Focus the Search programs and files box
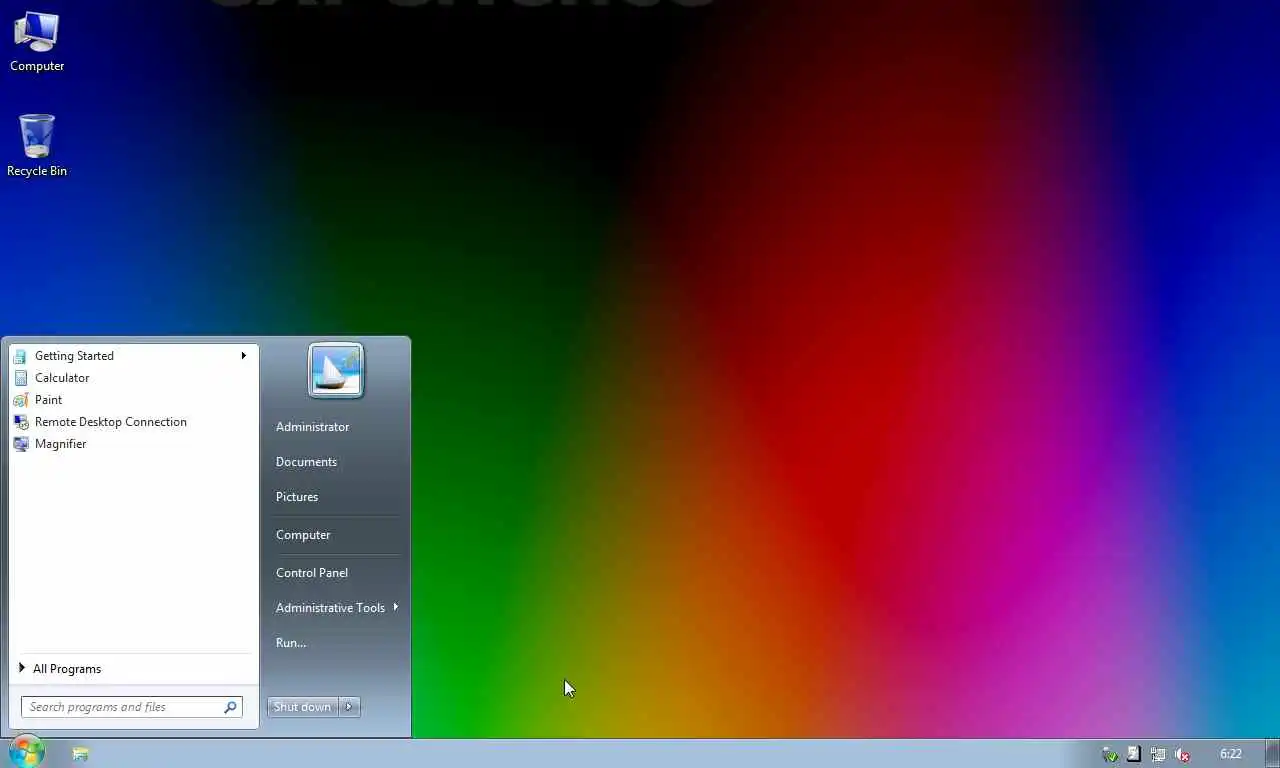The image size is (1280, 768). coord(132,707)
